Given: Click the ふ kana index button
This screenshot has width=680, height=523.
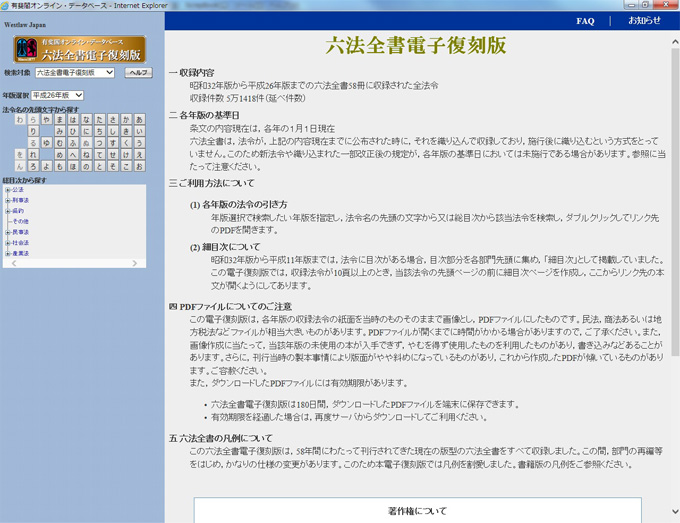Looking at the screenshot, I should click(73, 143).
